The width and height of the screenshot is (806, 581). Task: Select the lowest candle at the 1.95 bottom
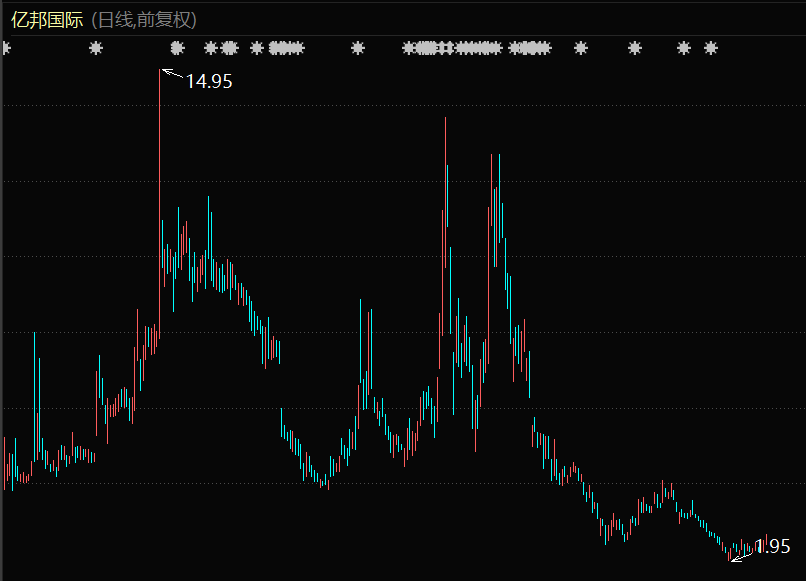tap(731, 557)
